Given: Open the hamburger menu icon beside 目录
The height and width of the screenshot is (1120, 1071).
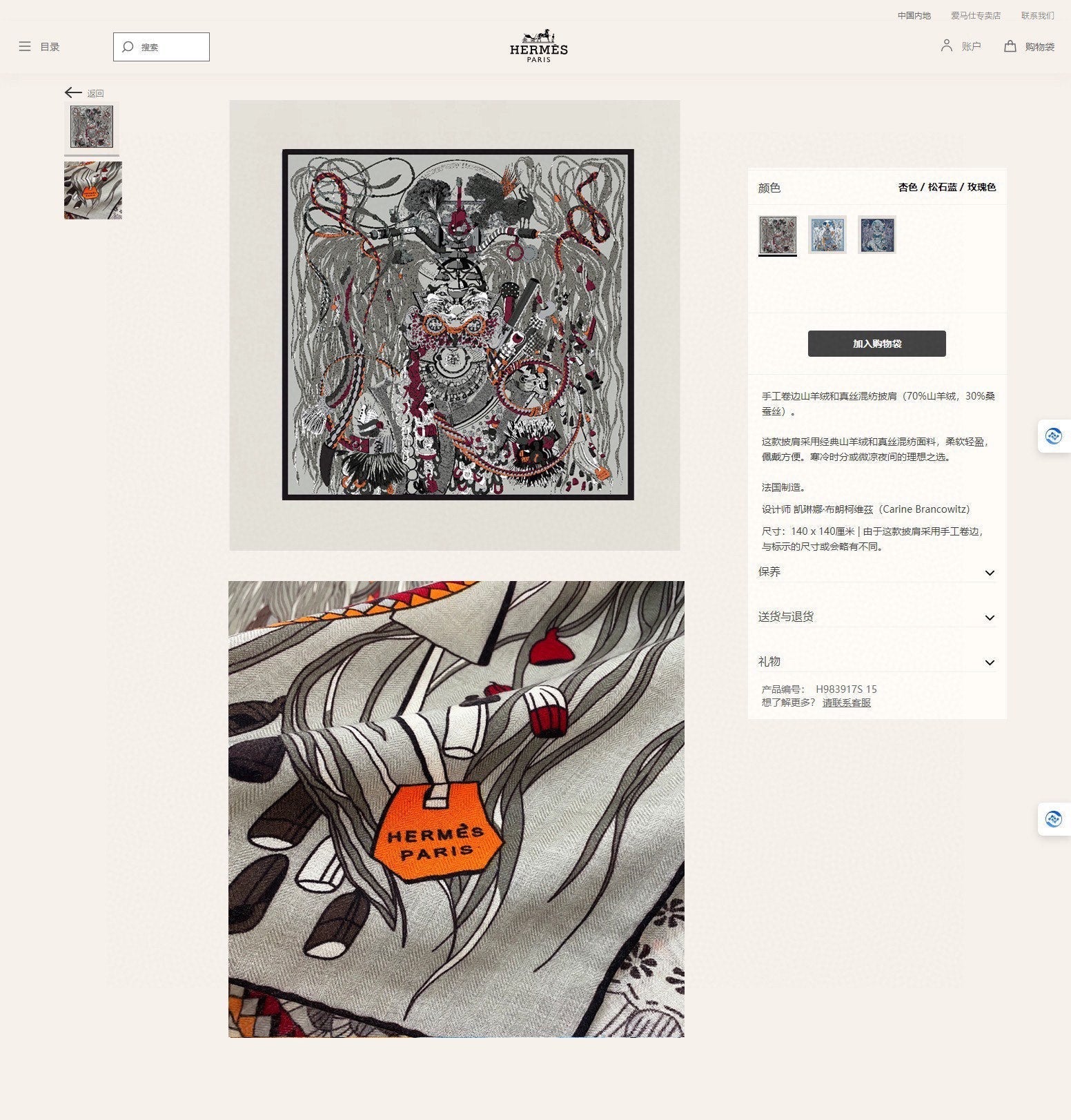Looking at the screenshot, I should coord(25,47).
